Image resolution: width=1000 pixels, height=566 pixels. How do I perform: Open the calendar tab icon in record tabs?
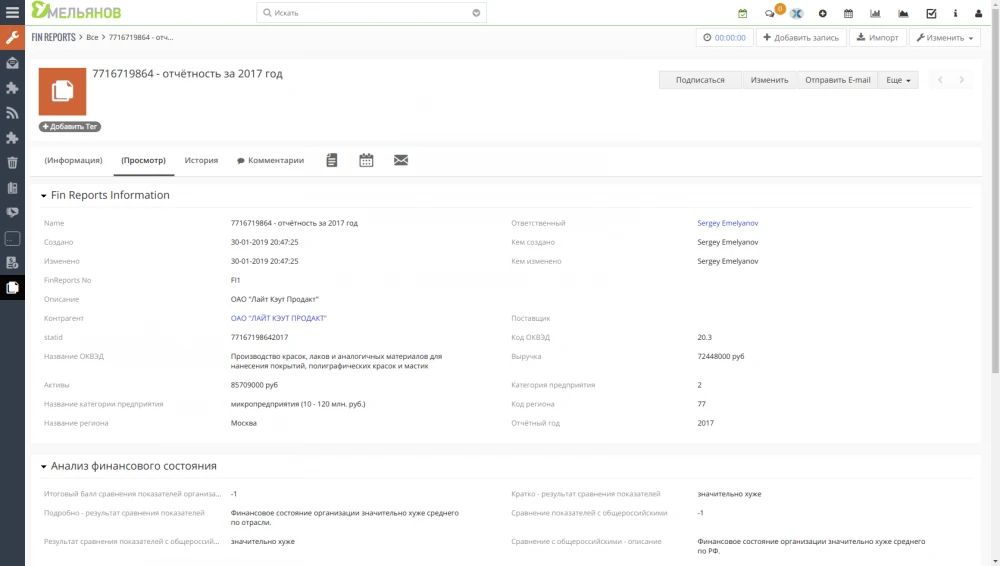tap(366, 160)
